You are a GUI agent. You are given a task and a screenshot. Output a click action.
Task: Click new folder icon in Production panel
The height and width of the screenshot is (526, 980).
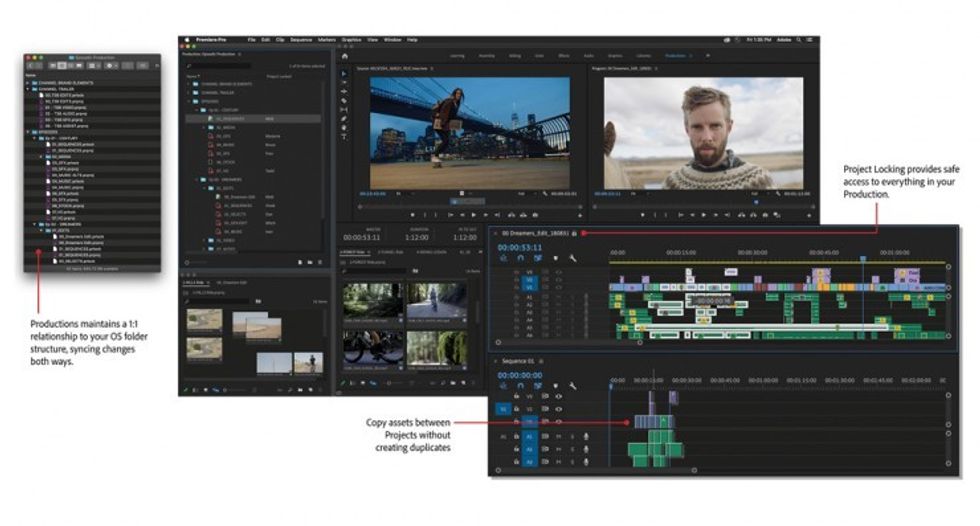click(309, 262)
